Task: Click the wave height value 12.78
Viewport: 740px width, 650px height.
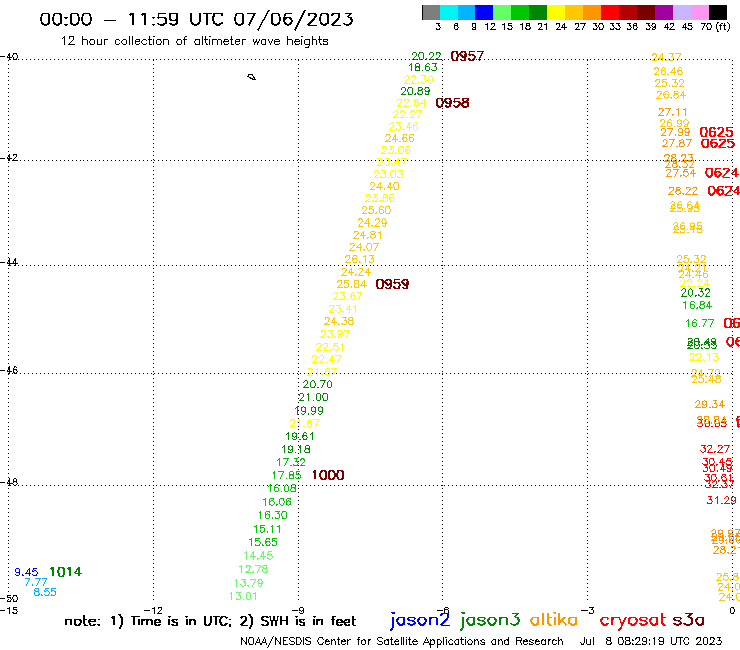Action: [253, 569]
